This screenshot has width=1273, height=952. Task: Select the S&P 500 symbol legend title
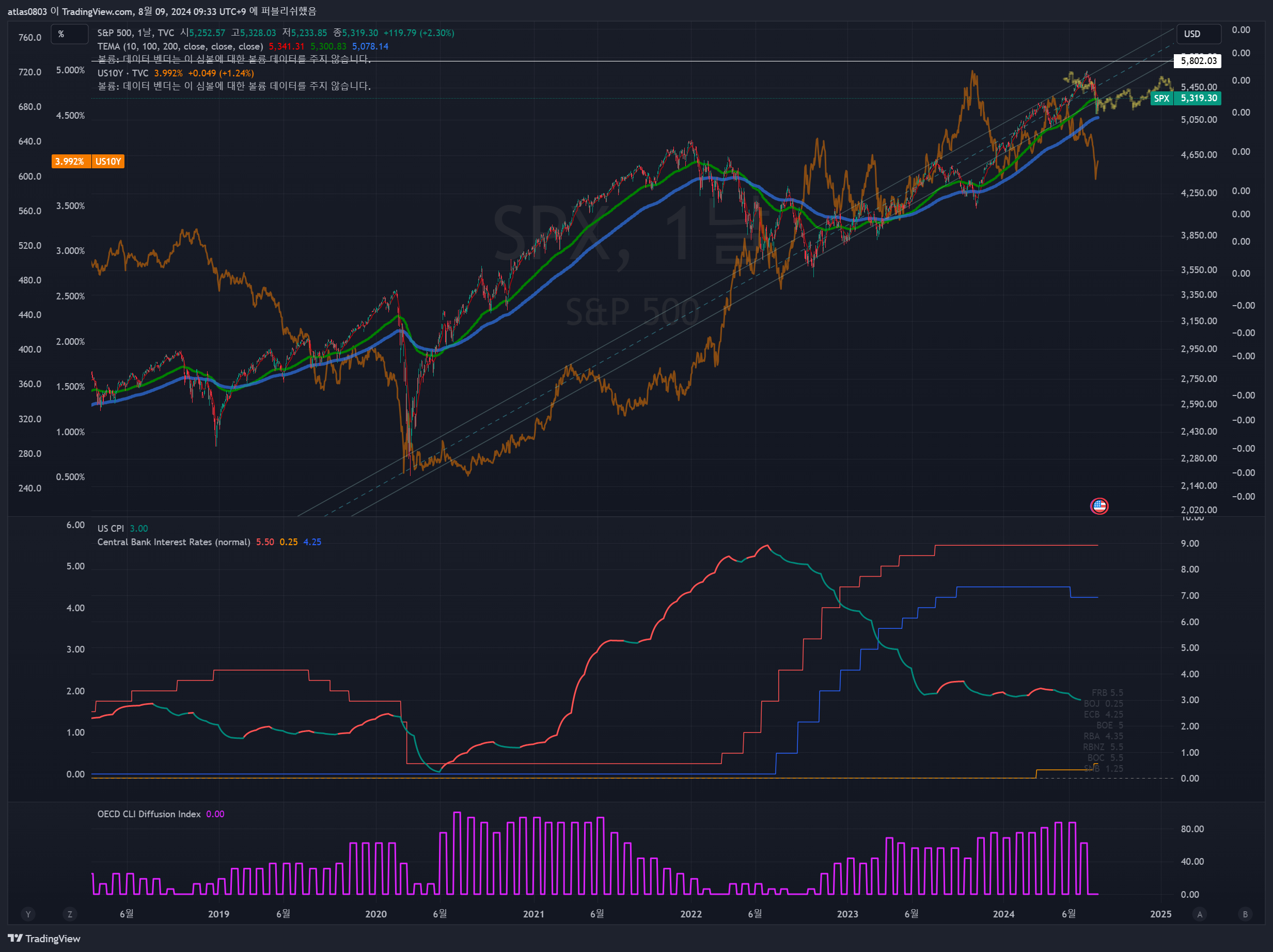tap(135, 34)
